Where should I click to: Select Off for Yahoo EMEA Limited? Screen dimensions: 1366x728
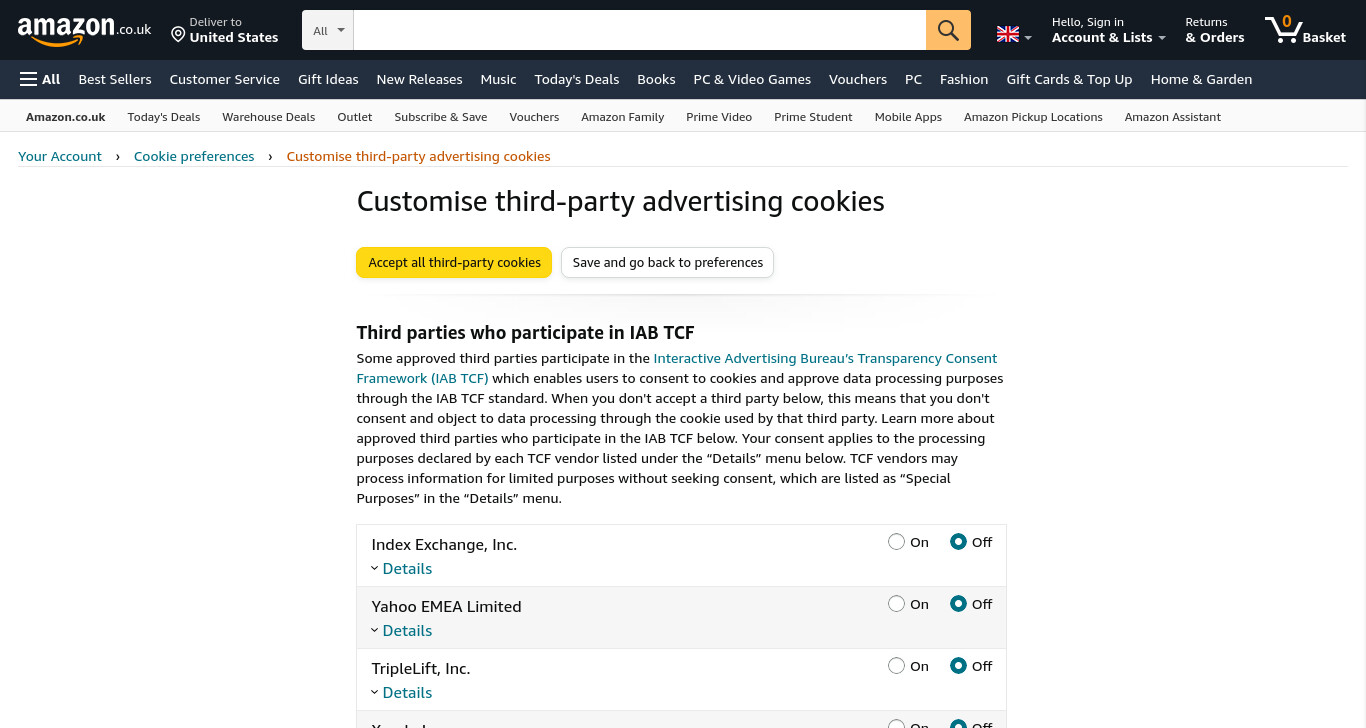(x=958, y=604)
